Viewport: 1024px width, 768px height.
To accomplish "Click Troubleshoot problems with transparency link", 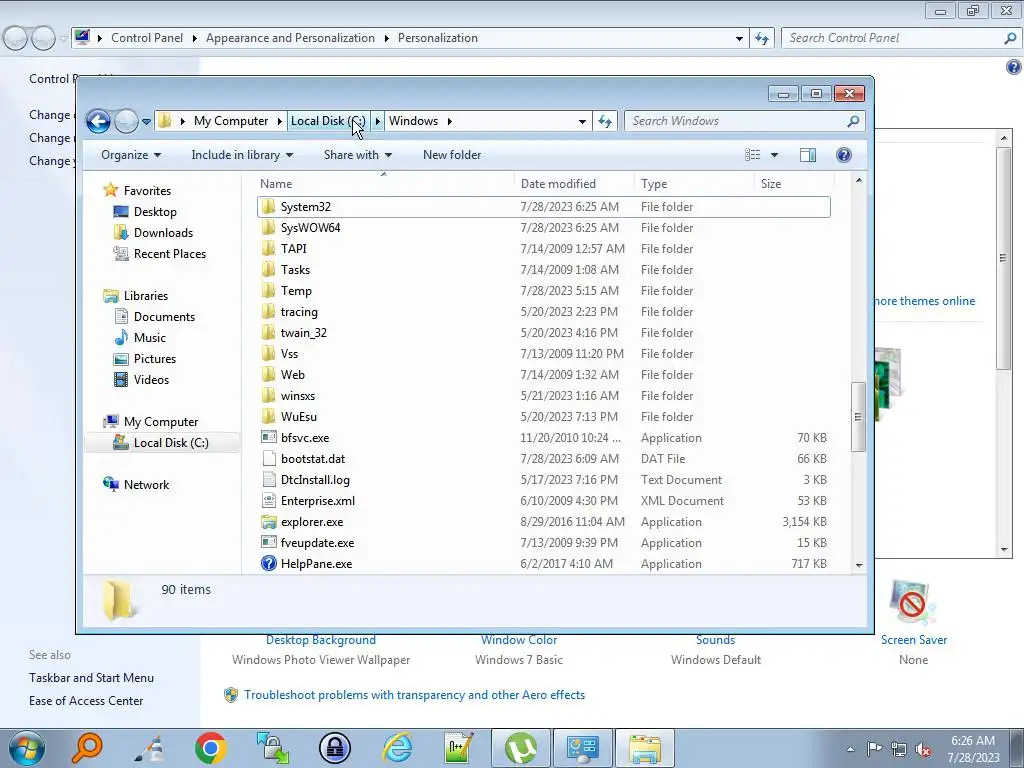I will coord(414,695).
